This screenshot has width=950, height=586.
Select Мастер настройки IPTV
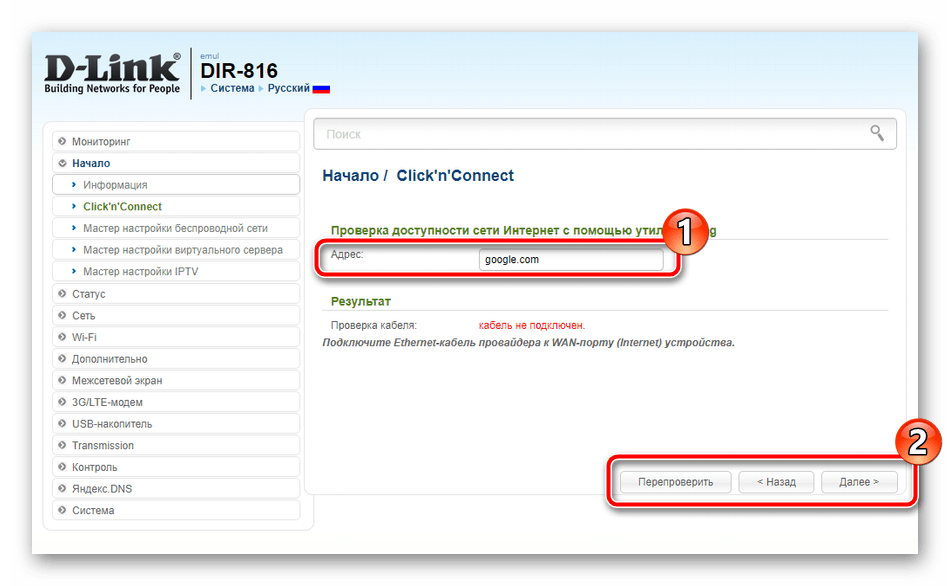tap(176, 271)
